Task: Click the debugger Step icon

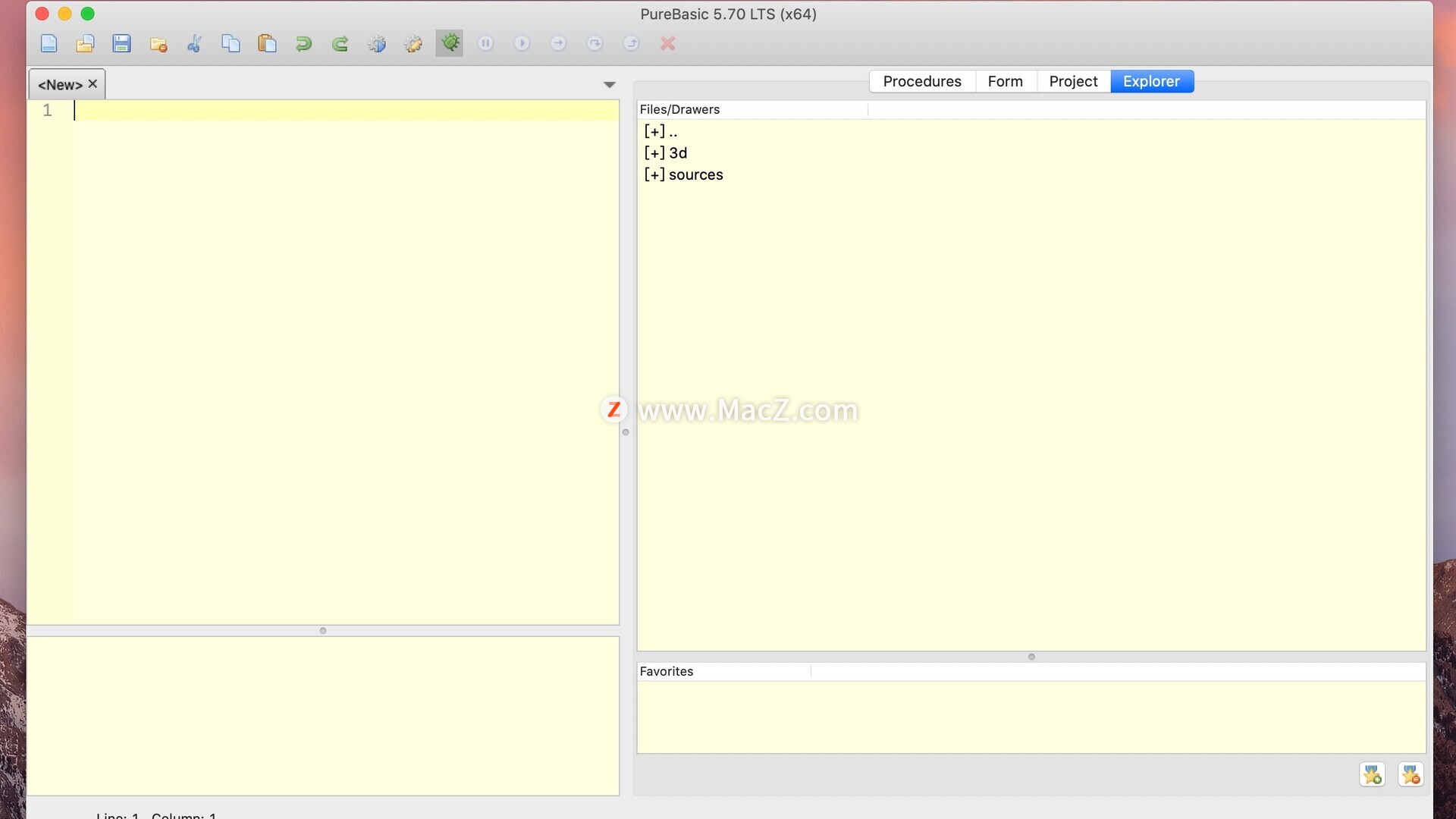Action: pyautogui.click(x=559, y=43)
